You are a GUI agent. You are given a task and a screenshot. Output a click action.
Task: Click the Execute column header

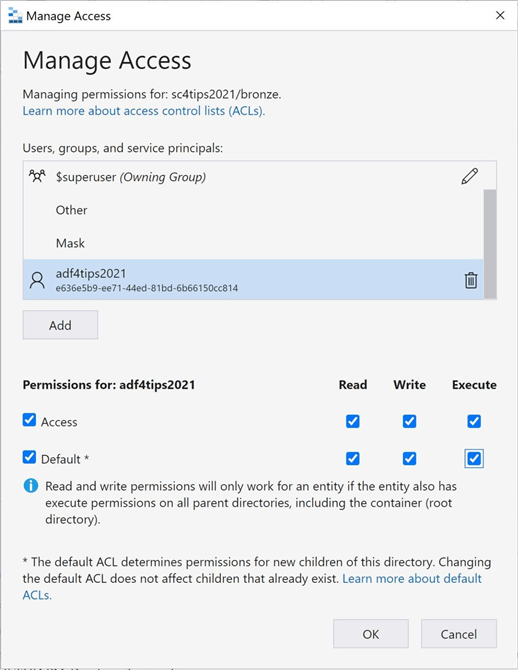click(x=474, y=385)
